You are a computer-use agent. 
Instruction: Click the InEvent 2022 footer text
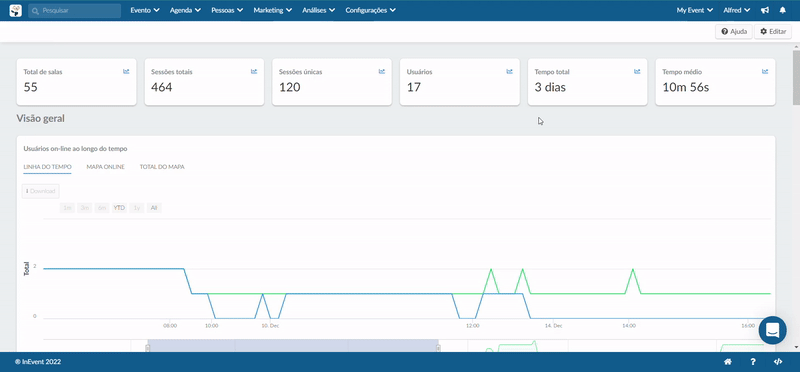tap(38, 362)
